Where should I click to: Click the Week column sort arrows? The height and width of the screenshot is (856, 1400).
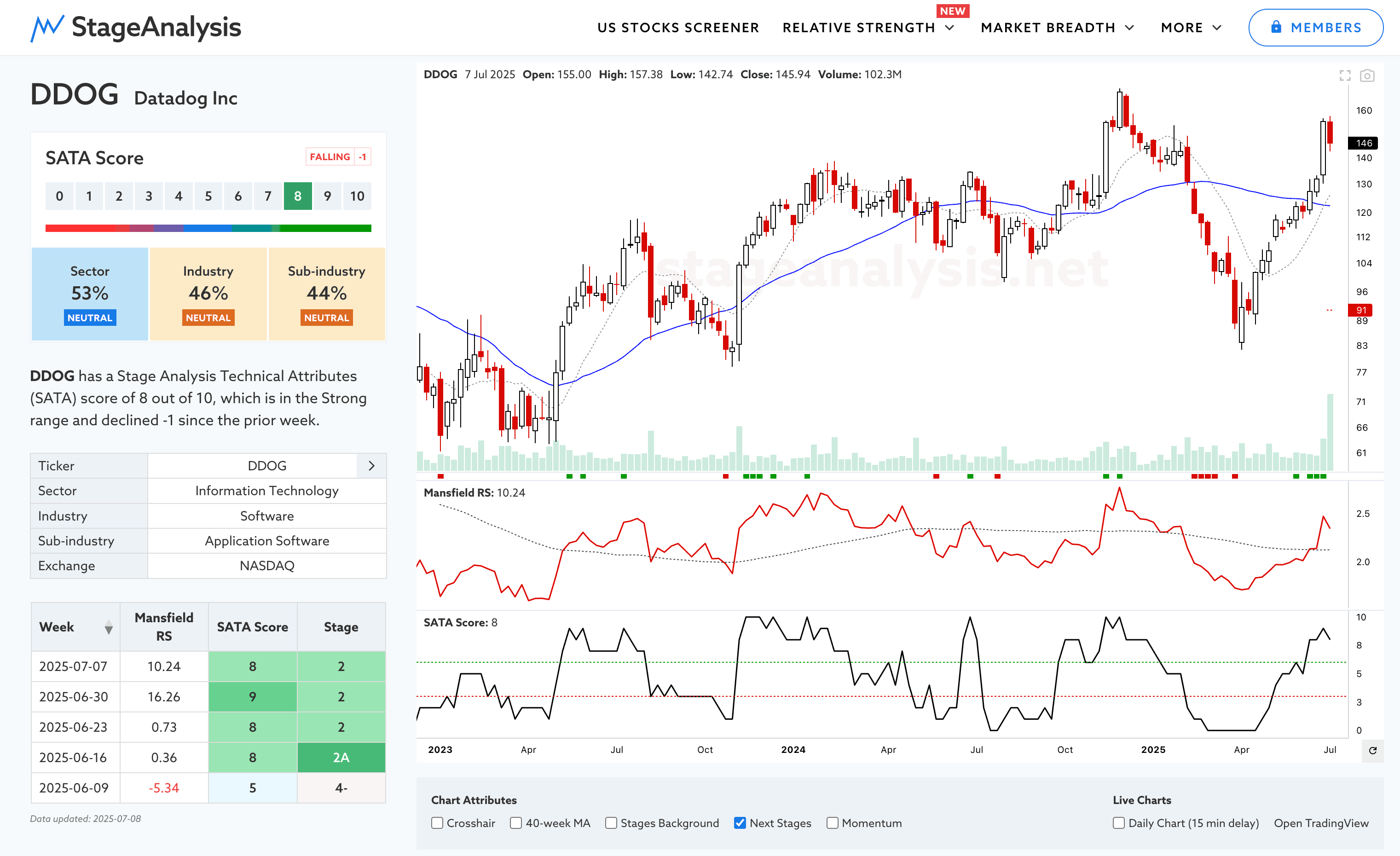tap(109, 627)
